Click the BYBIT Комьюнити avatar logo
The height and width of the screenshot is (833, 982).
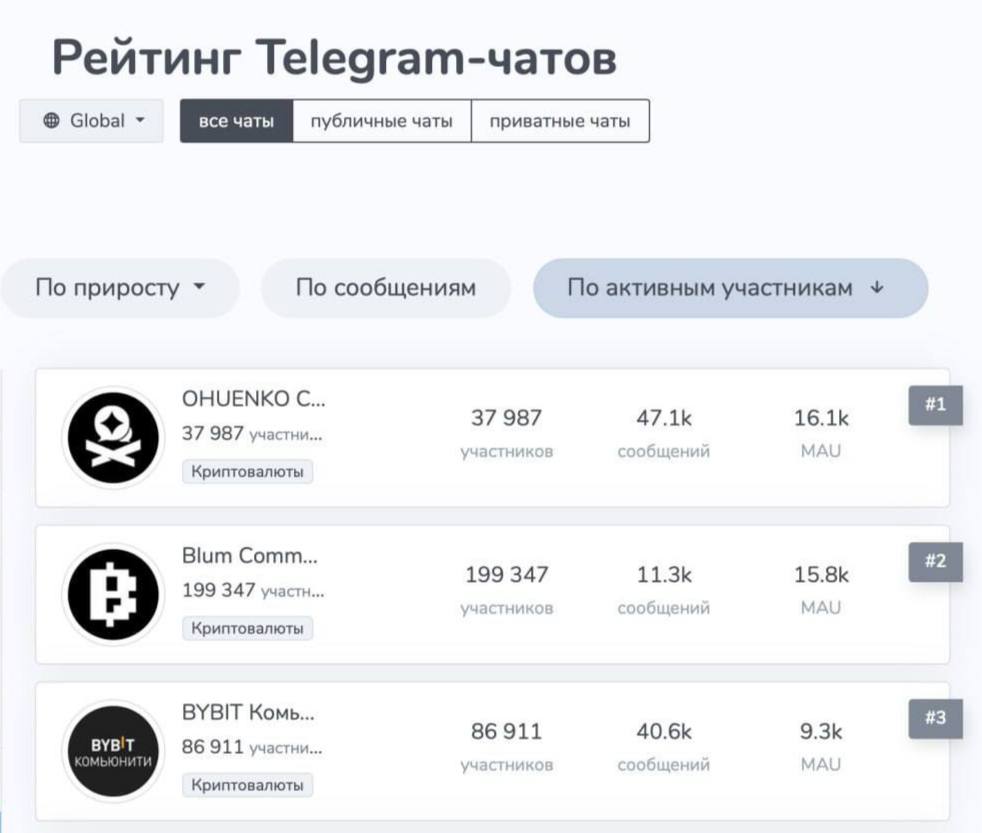[x=113, y=751]
